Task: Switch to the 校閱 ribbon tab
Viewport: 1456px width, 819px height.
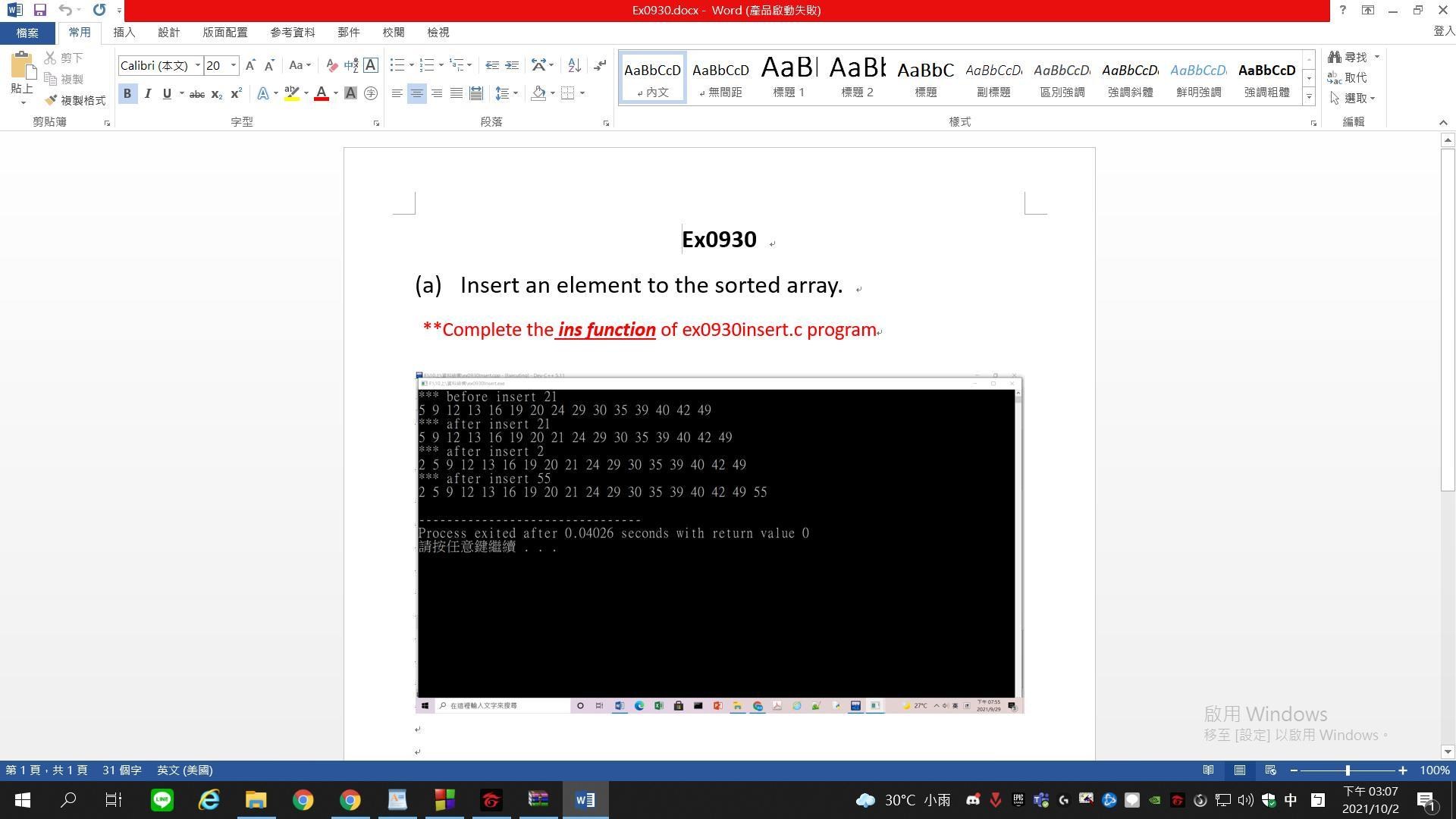Action: [391, 32]
